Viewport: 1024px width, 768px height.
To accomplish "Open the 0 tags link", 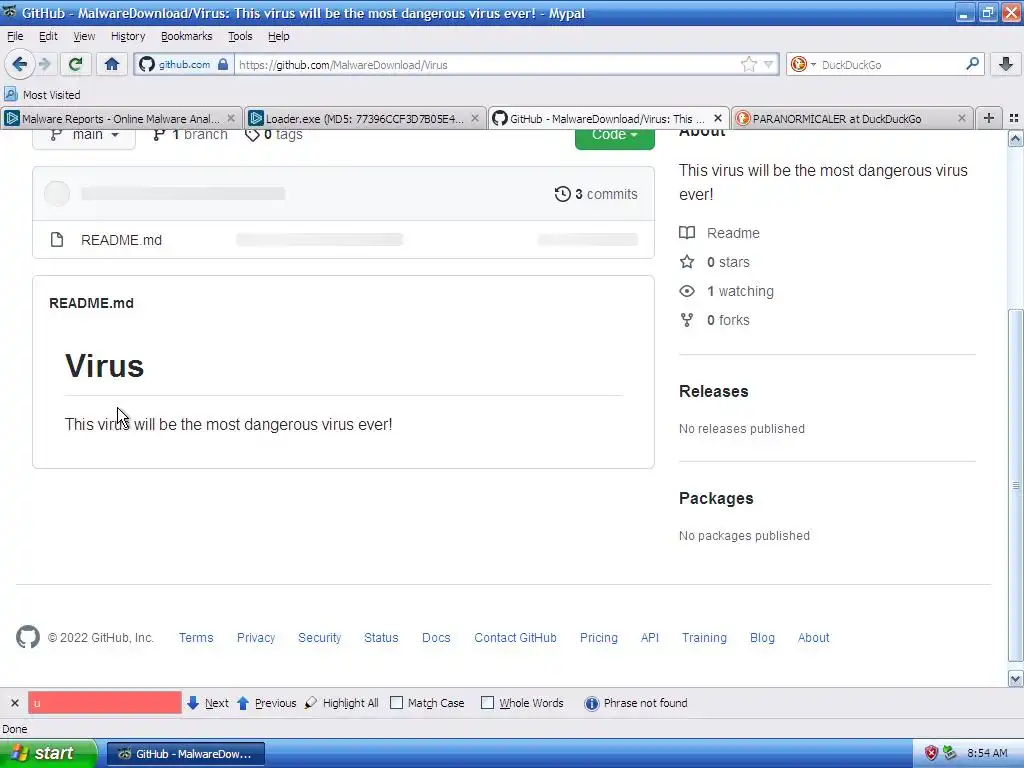I will pos(274,135).
